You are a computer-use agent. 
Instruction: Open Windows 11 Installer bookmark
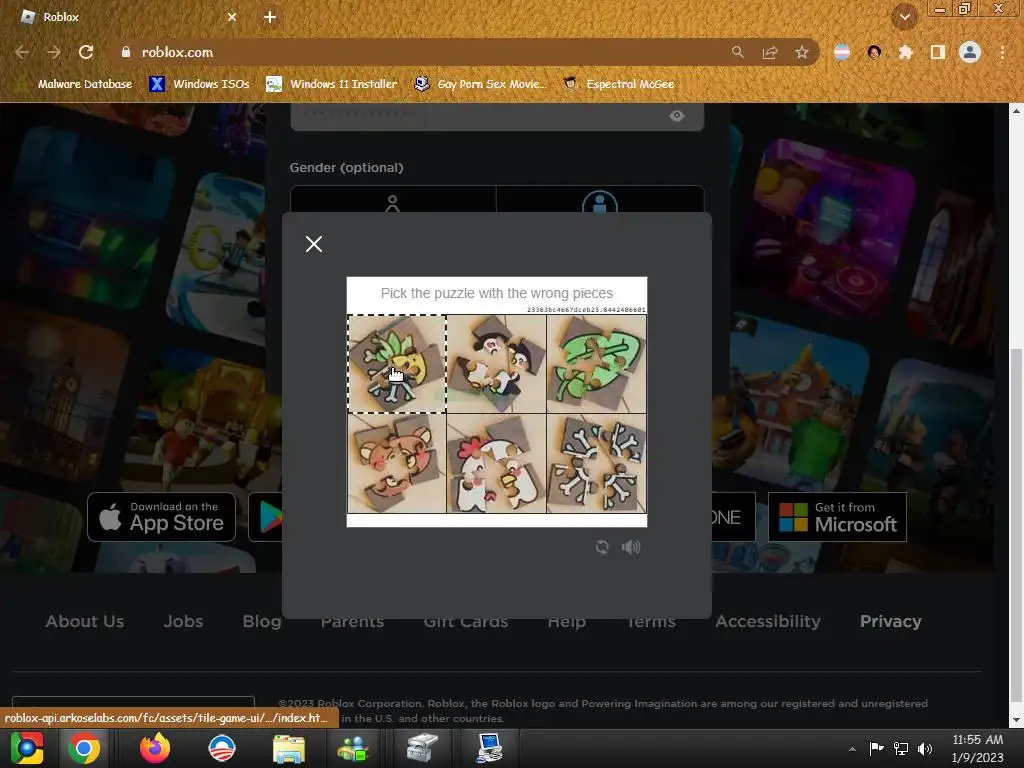[x=332, y=84]
